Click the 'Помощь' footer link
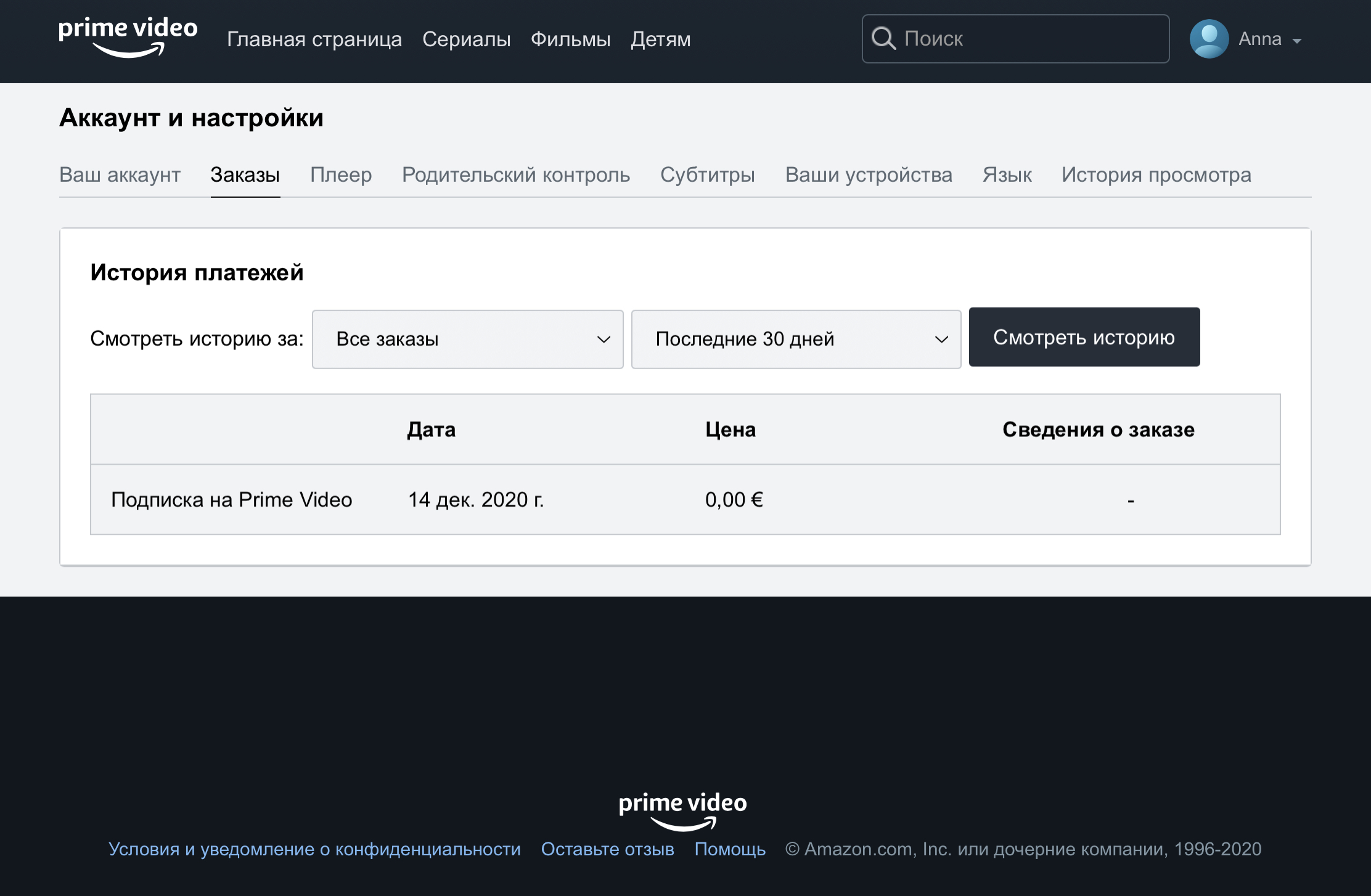This screenshot has width=1371, height=896. [x=730, y=849]
